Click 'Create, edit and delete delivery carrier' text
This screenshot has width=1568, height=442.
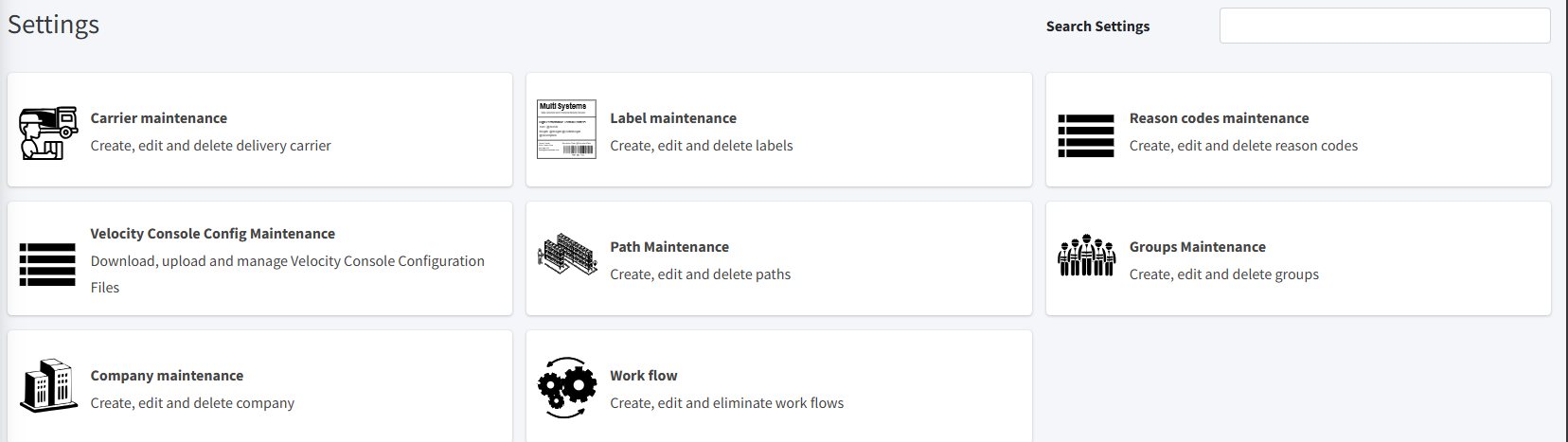click(x=211, y=146)
